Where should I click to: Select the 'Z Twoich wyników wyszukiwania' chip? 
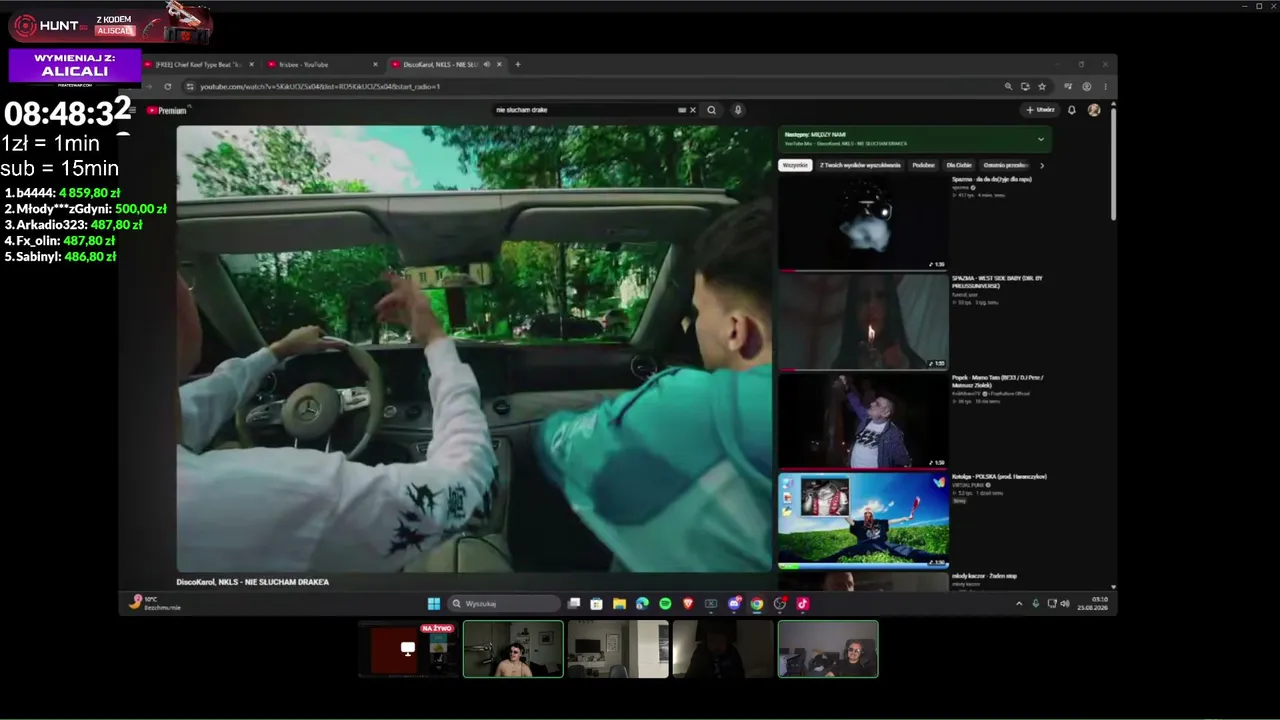click(x=860, y=165)
